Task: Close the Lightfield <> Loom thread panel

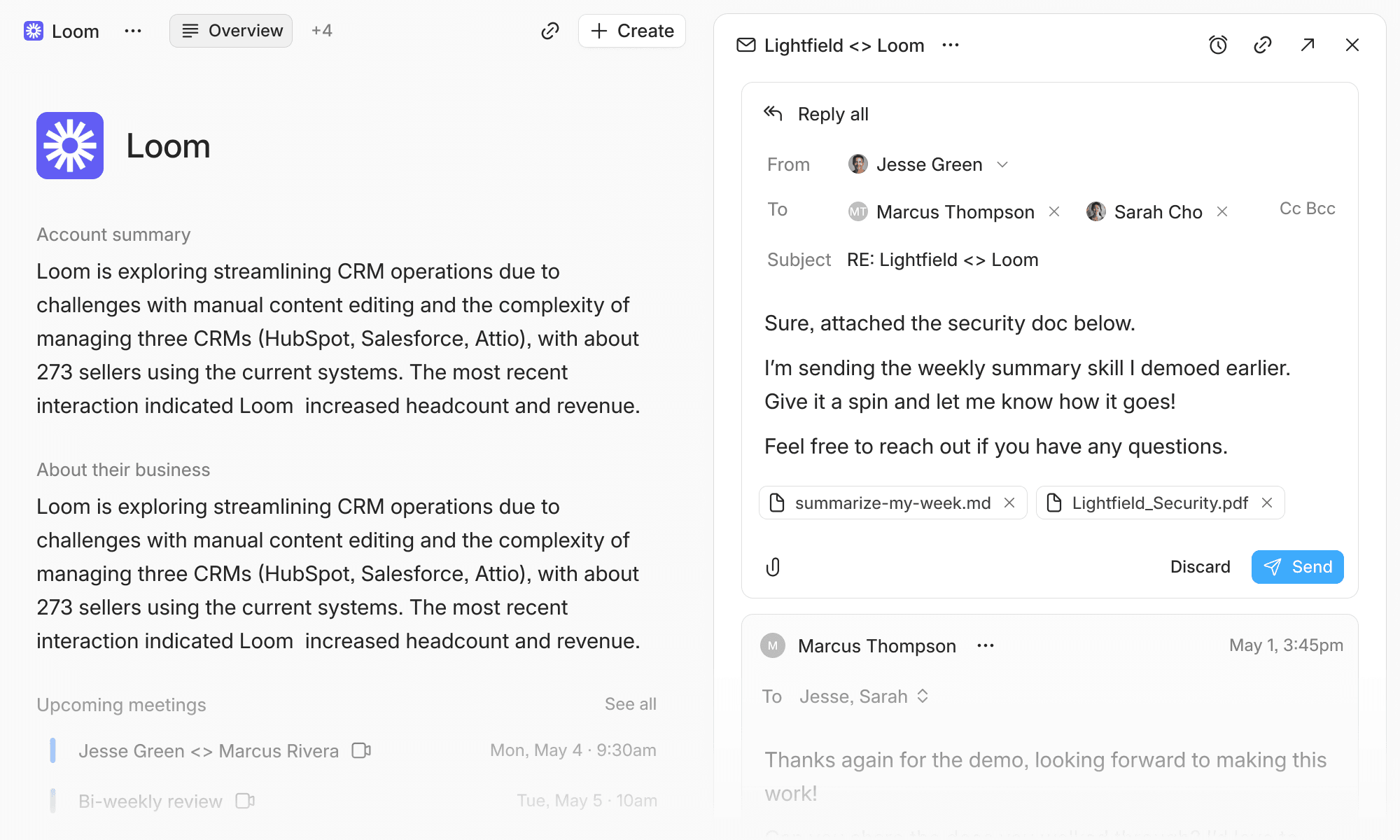Action: 1352,45
